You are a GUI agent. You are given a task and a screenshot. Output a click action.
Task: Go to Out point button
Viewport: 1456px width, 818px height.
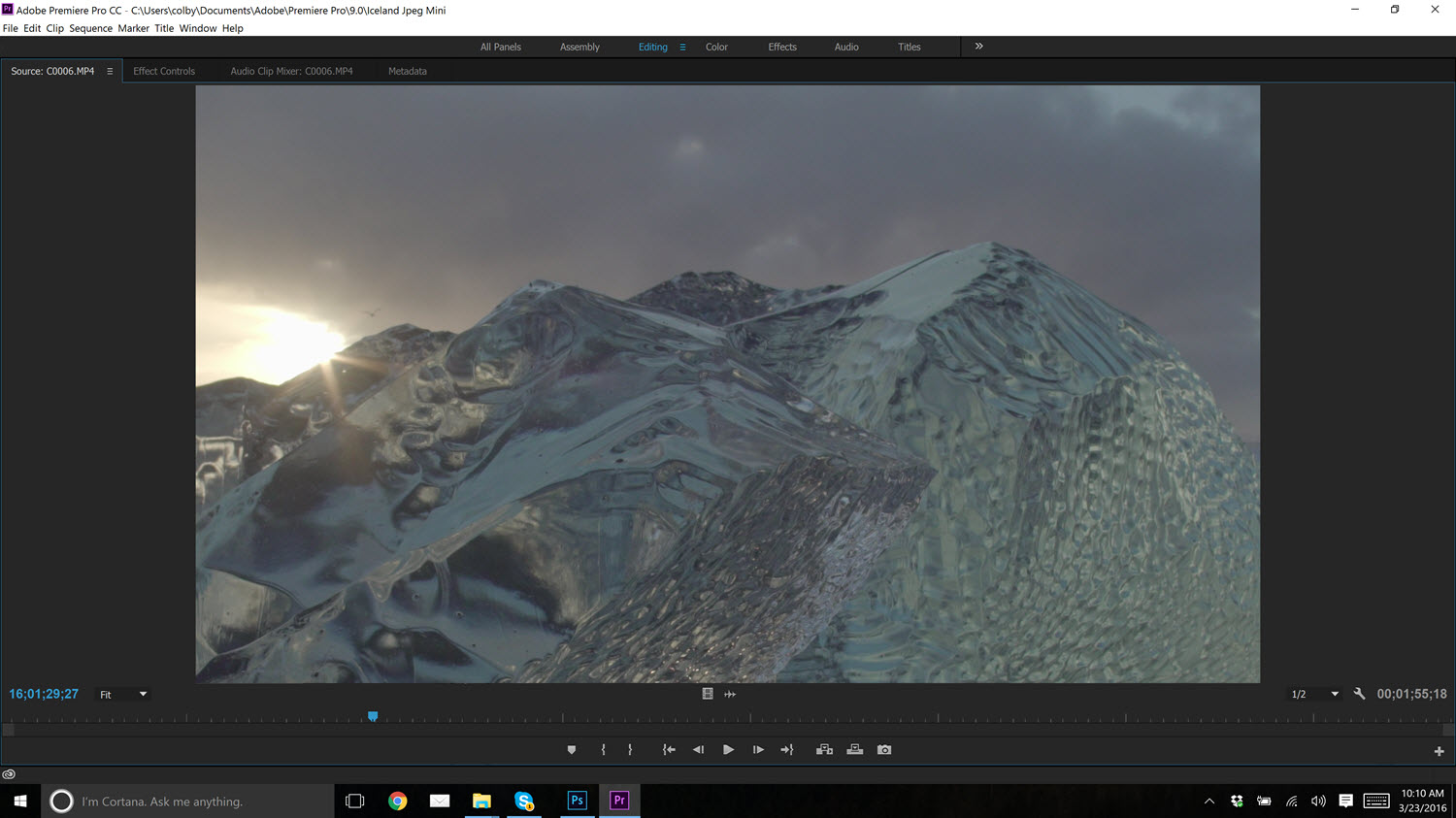(x=787, y=750)
